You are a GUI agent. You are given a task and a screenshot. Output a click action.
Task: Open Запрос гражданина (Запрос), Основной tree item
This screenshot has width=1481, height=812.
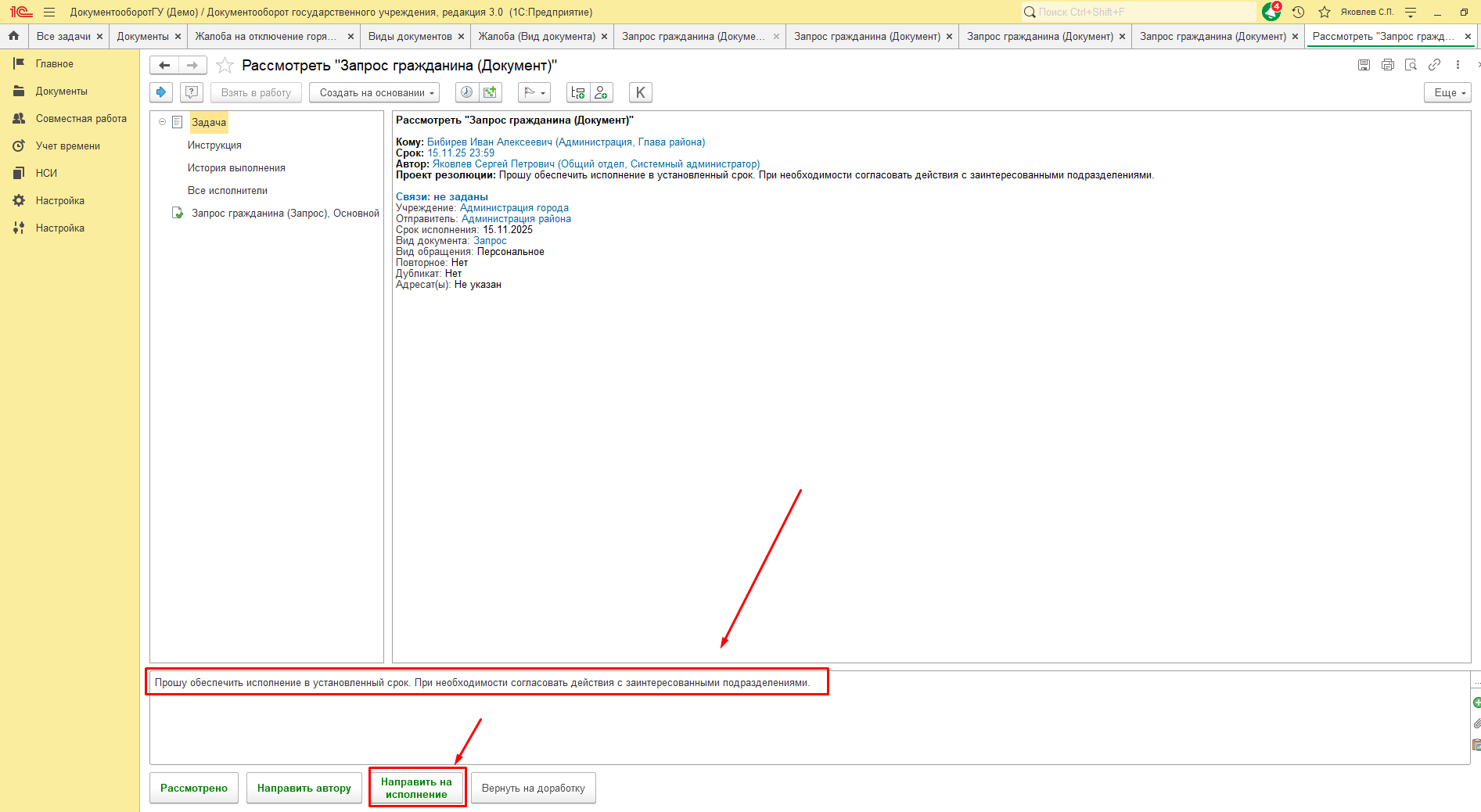(285, 214)
